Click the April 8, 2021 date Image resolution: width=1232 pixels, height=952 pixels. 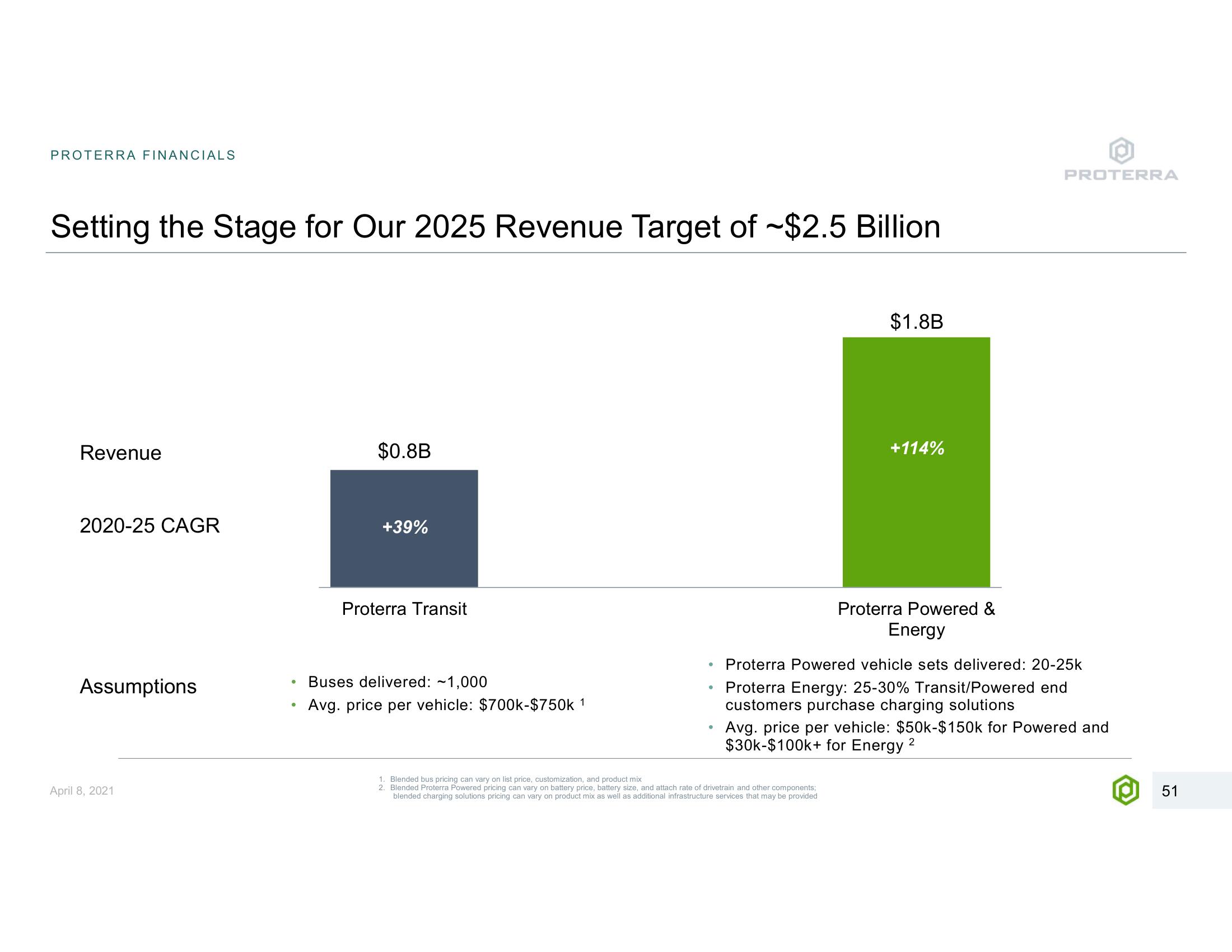pos(82,791)
